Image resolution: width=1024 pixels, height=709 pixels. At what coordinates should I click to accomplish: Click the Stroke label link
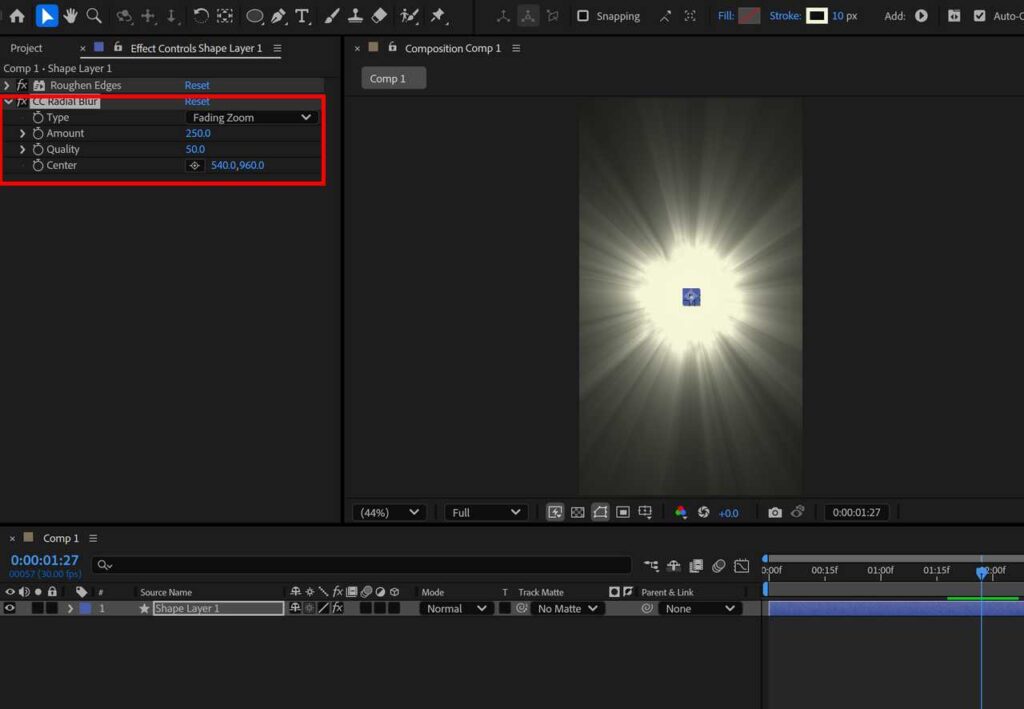click(x=785, y=16)
